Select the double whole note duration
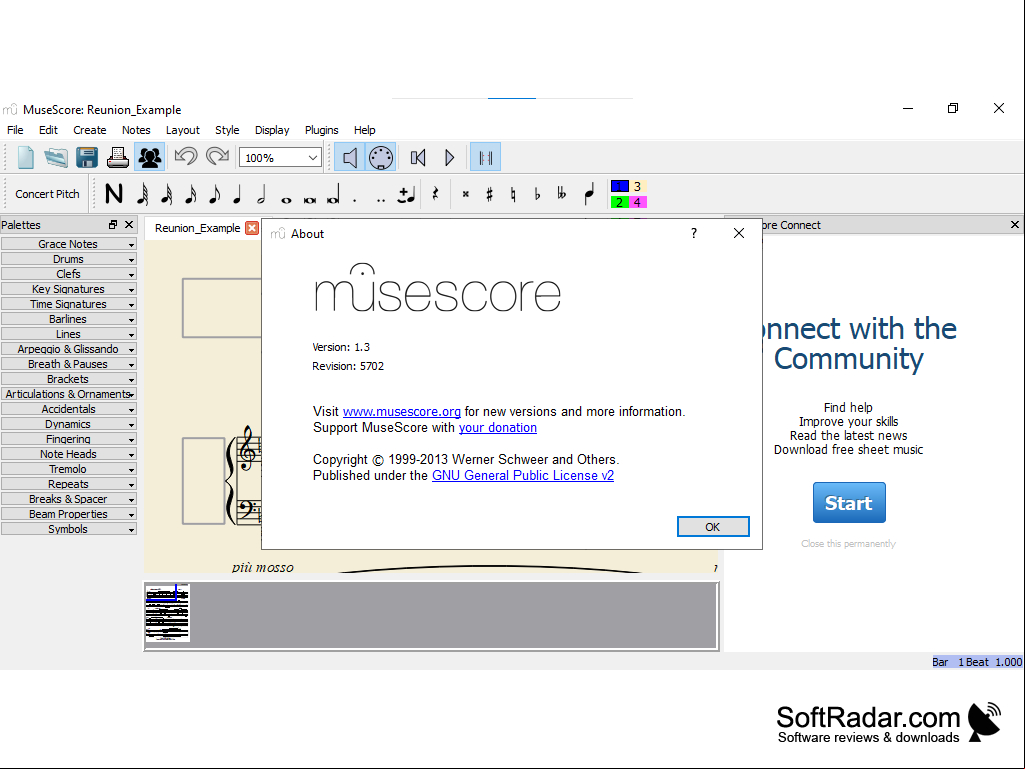The width and height of the screenshot is (1025, 769). 310,199
